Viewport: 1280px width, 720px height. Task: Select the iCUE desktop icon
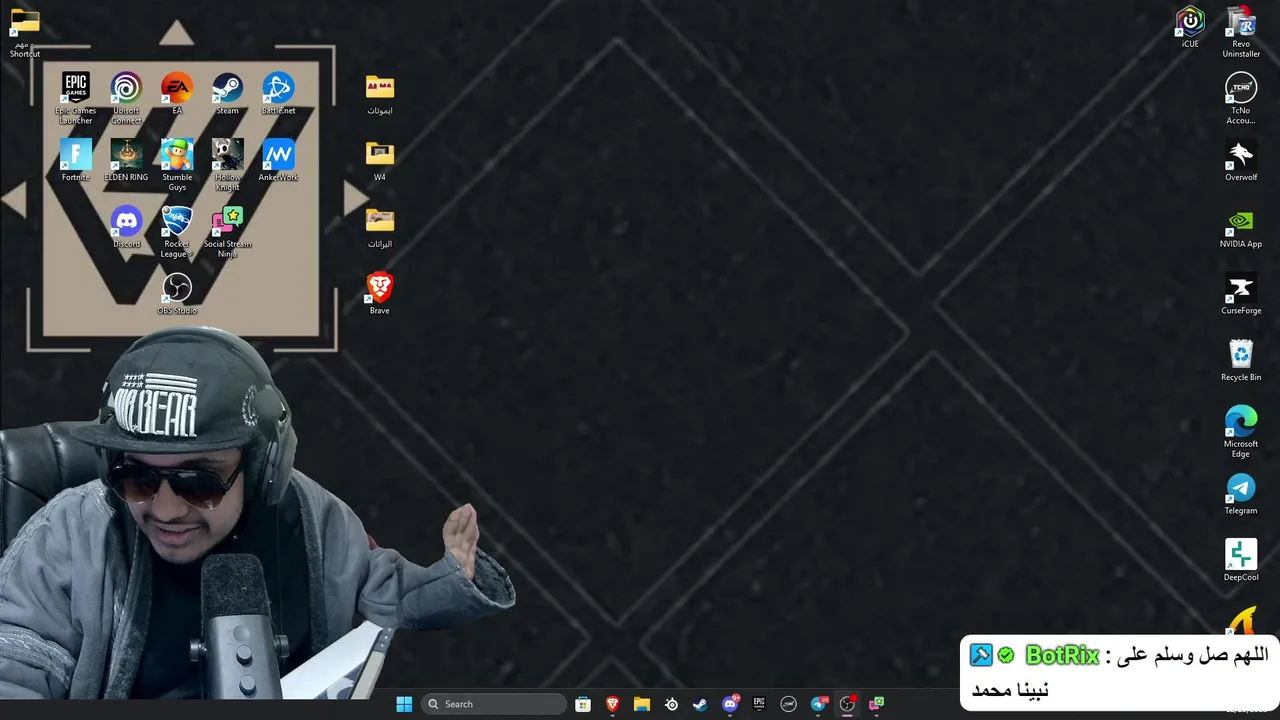tap(1190, 27)
